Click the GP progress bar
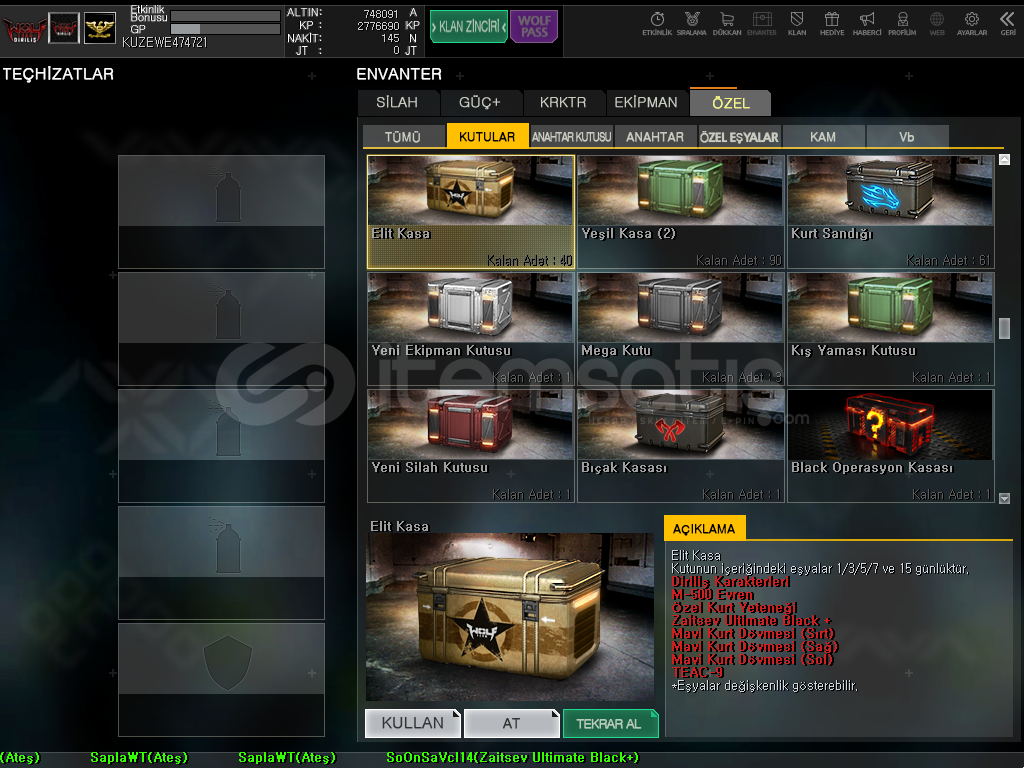Viewport: 1024px width, 768px height. tap(225, 29)
